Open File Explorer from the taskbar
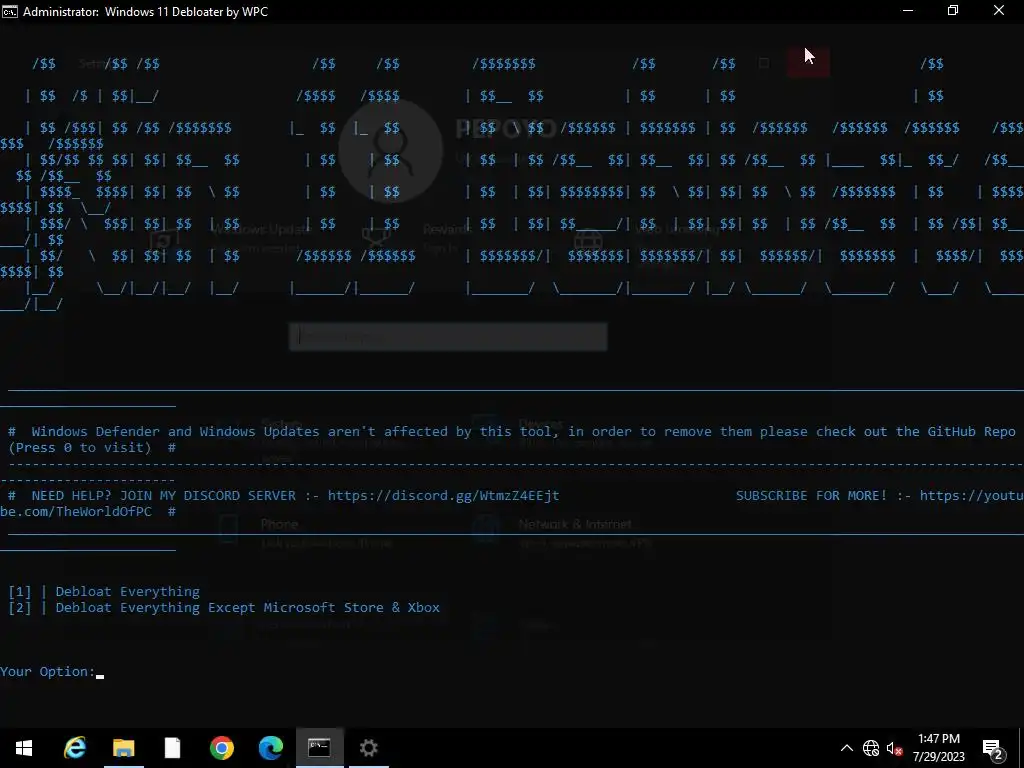 click(x=123, y=748)
